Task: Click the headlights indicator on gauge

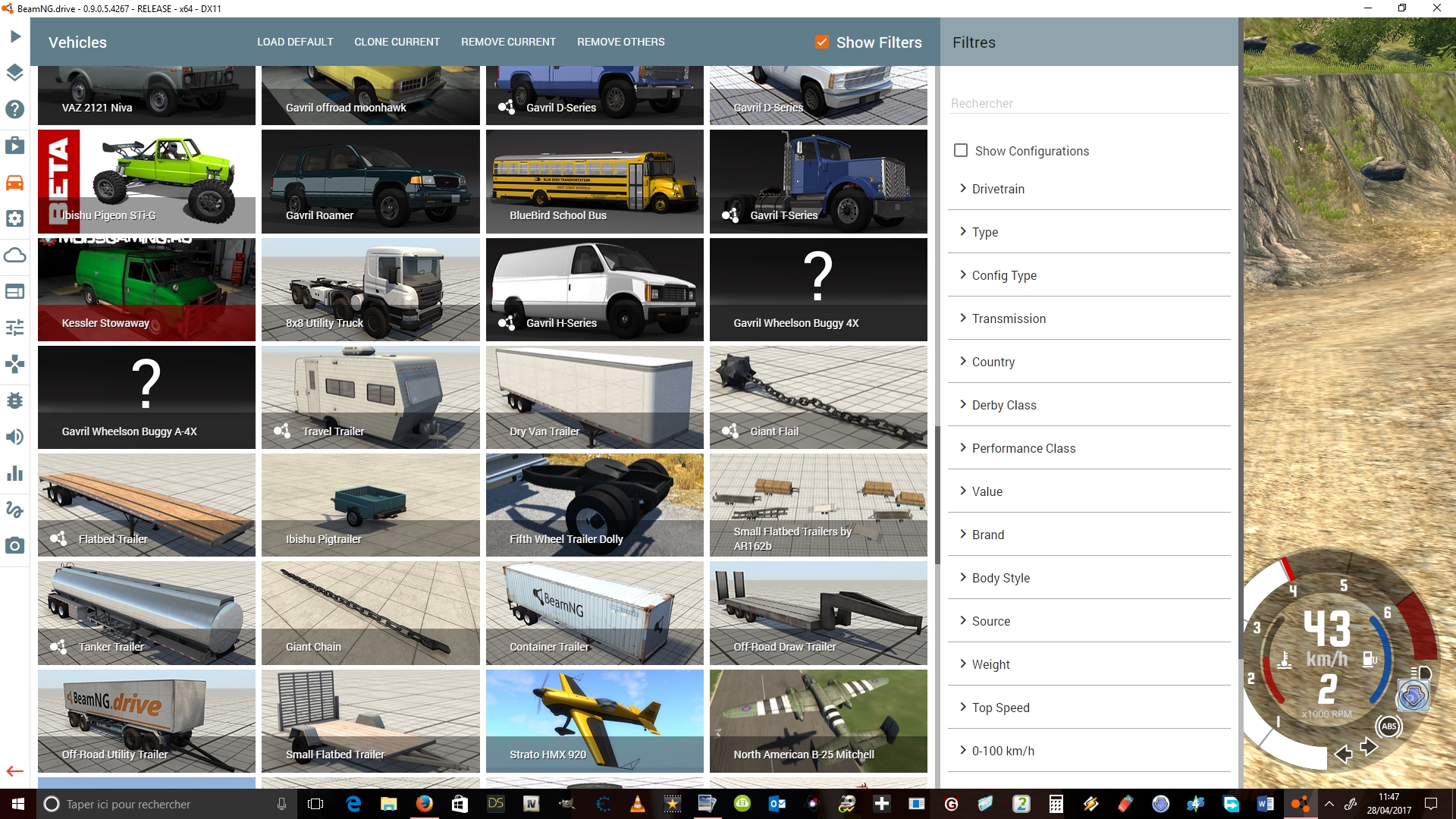Action: pos(1420,673)
